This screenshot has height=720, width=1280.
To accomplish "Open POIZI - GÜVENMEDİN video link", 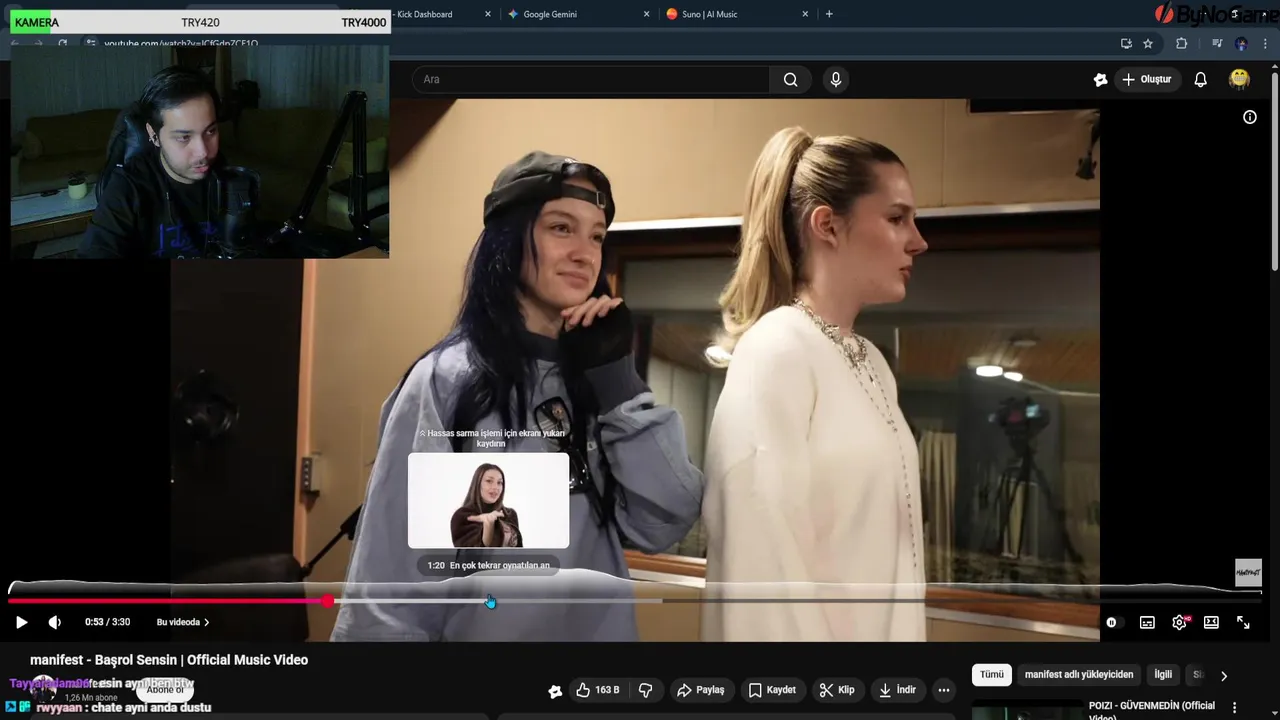I will (1151, 710).
